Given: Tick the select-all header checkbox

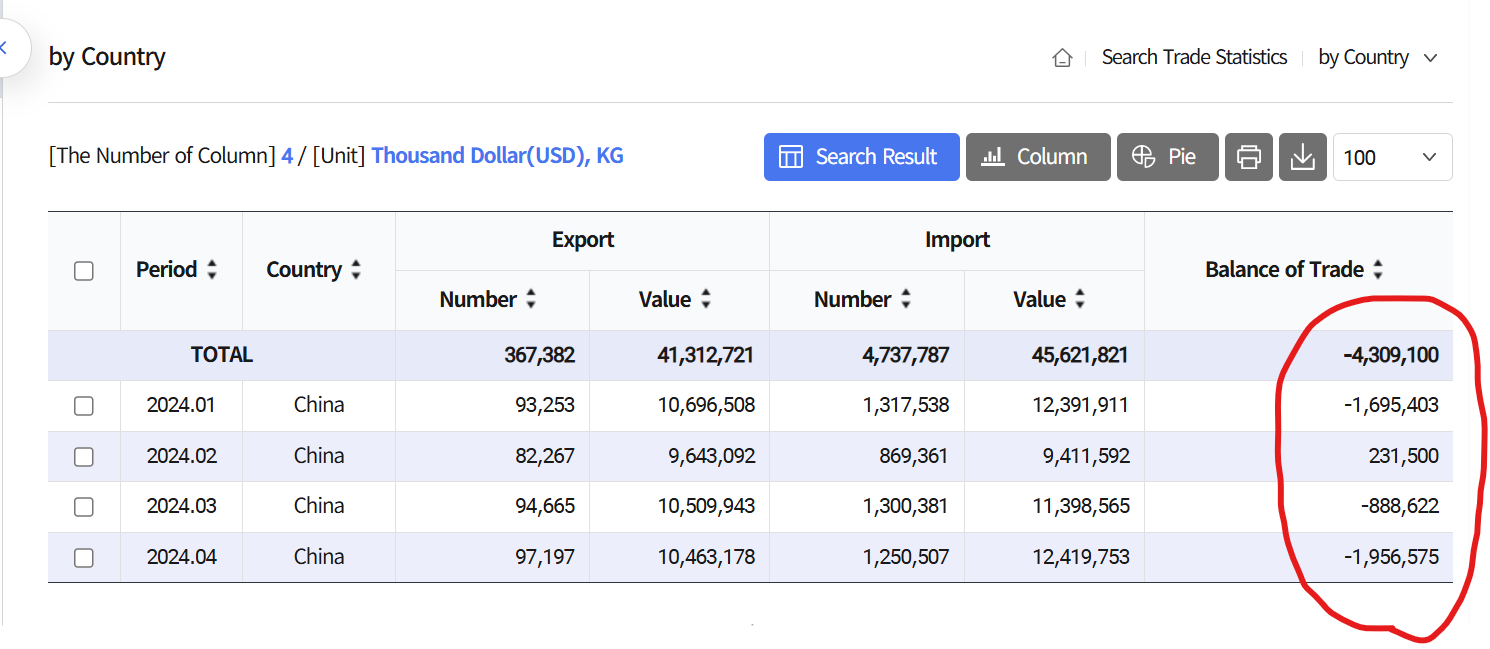Looking at the screenshot, I should pyautogui.click(x=84, y=271).
